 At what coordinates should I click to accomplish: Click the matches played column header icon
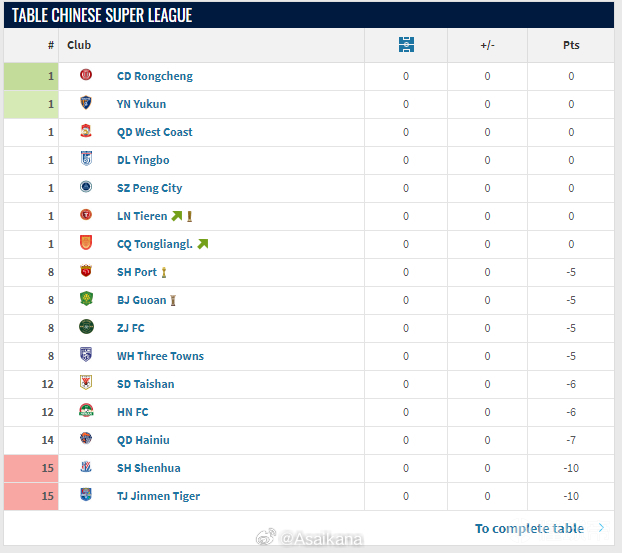click(406, 45)
